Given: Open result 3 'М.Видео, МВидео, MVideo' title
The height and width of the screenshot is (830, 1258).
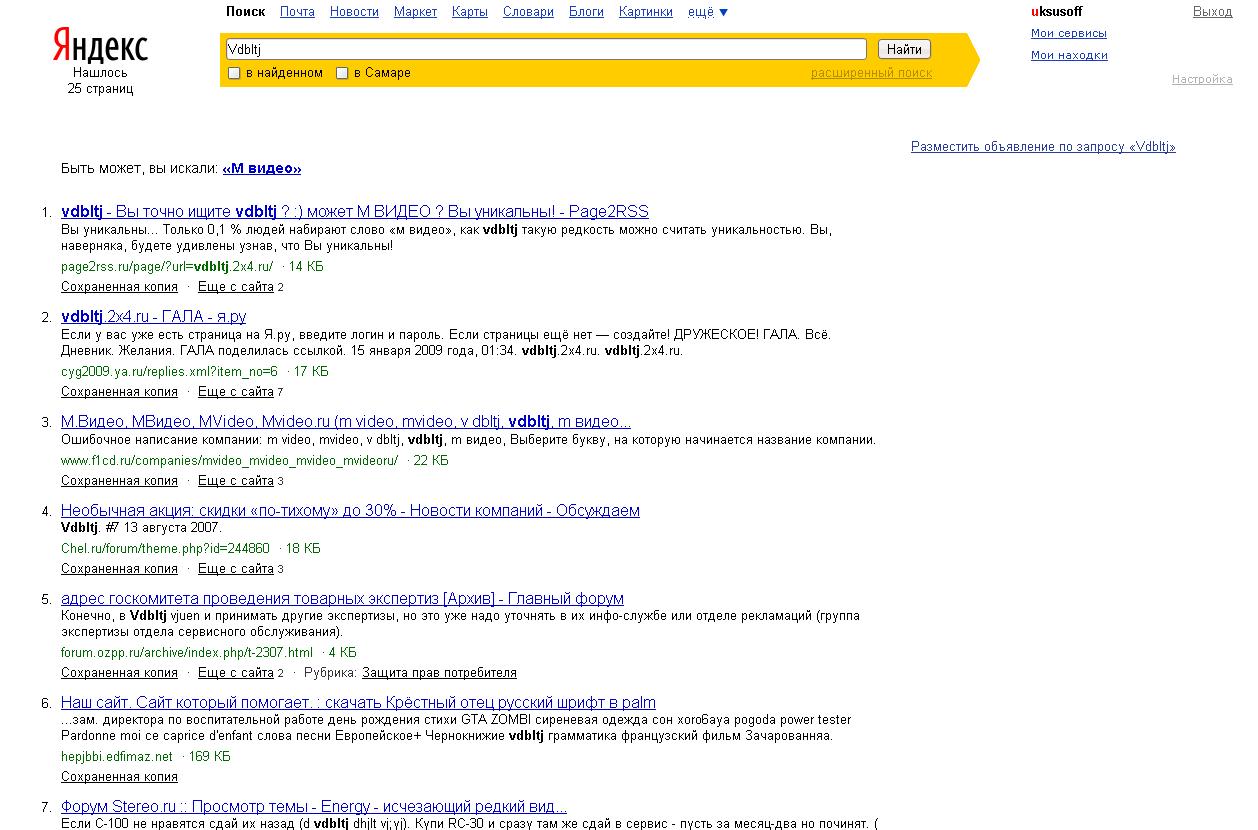Looking at the screenshot, I should [x=346, y=422].
